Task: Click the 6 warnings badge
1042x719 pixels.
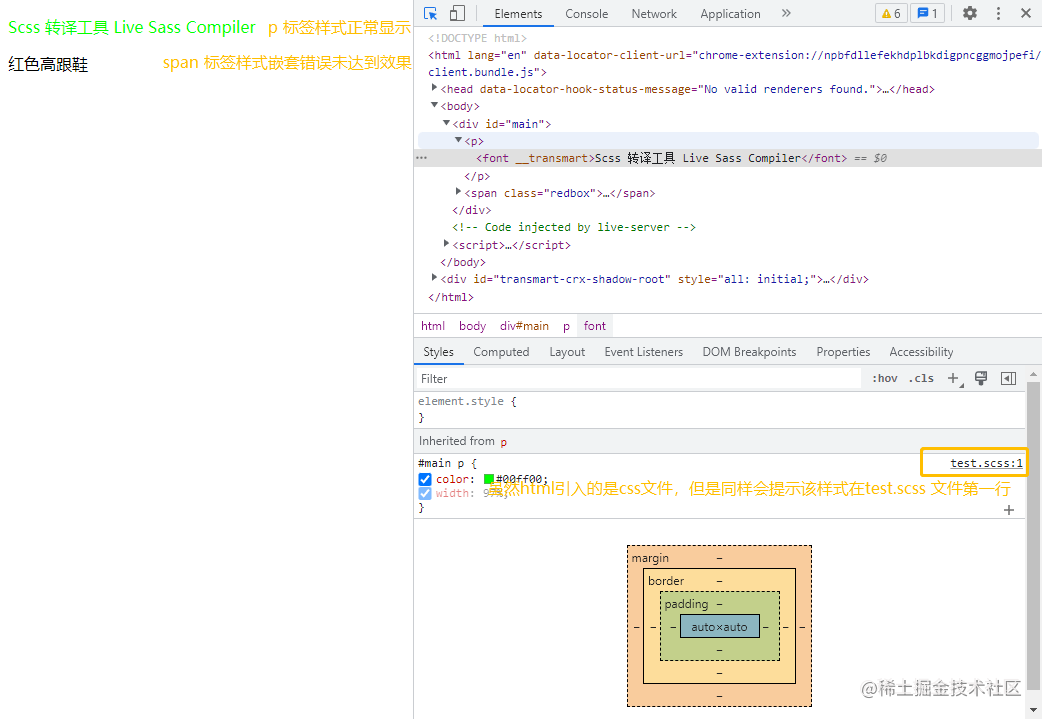Action: point(891,13)
